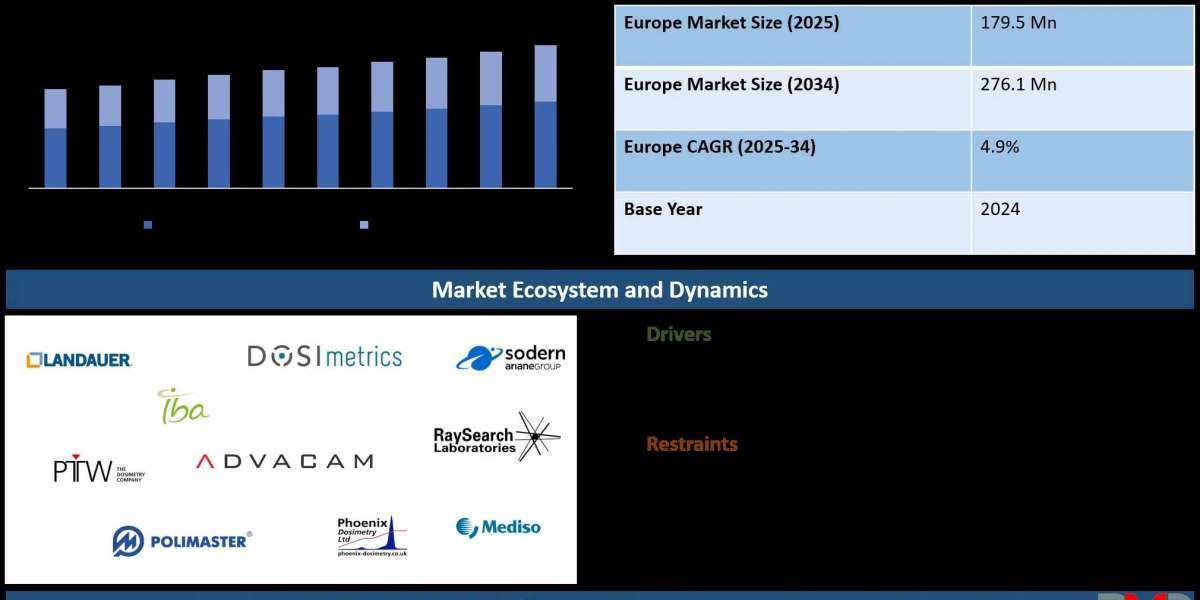Select the '179.5 Mn' value cell
The image size is (1200, 600).
1082,36
